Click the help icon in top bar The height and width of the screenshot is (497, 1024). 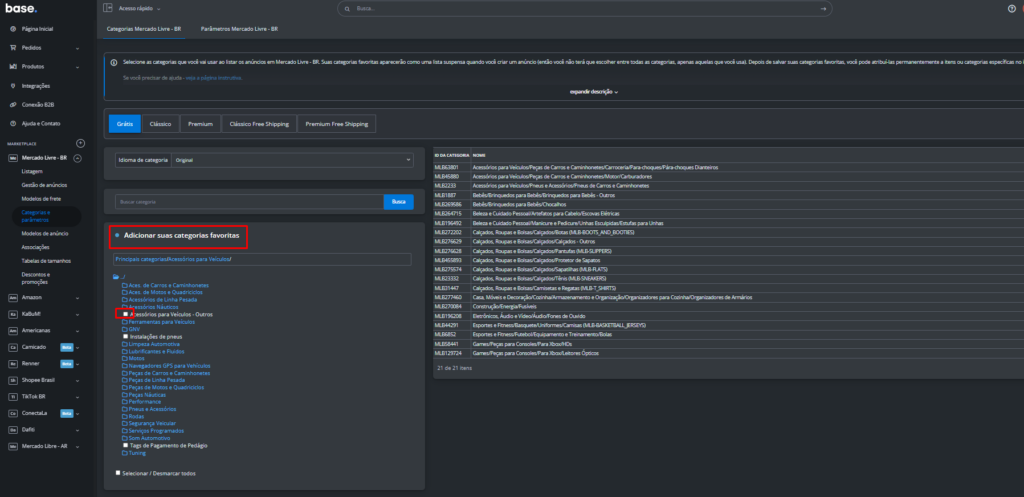pos(1011,9)
